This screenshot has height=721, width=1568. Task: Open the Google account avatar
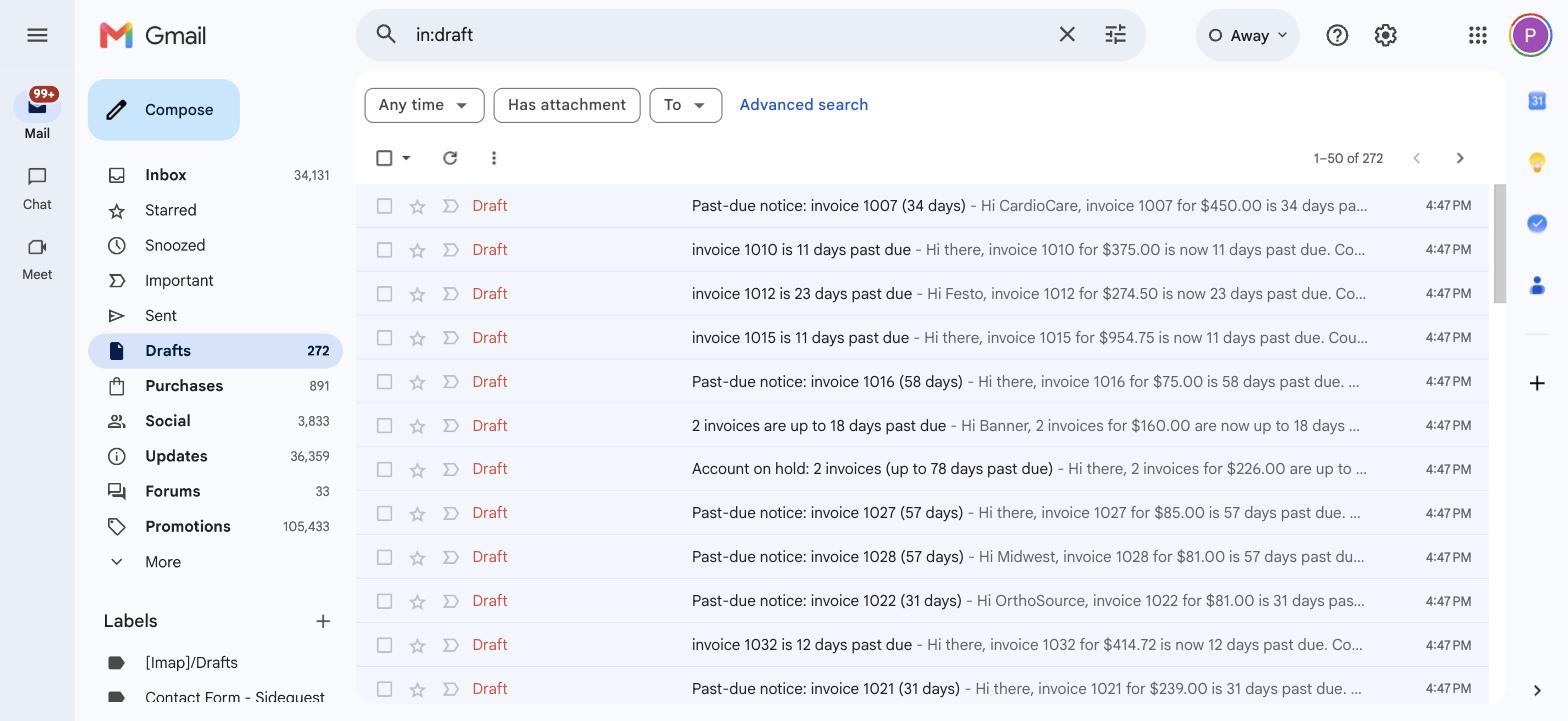1530,35
